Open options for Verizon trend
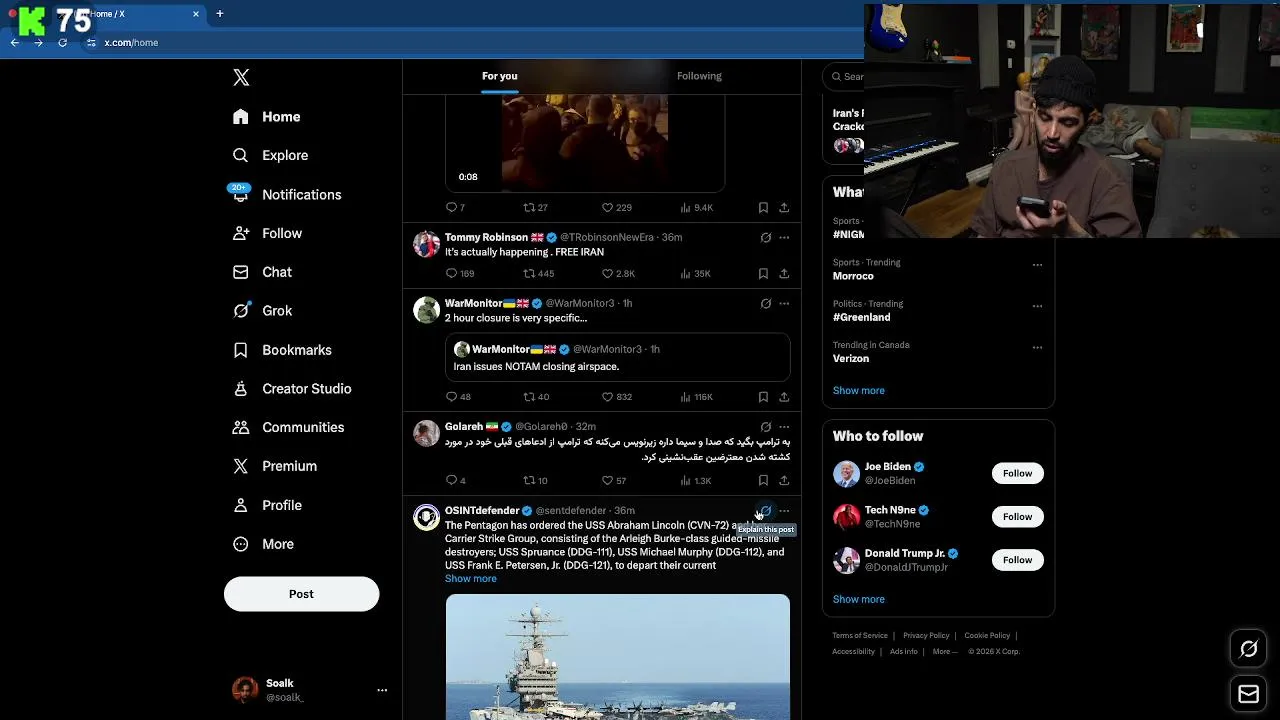 [x=1037, y=347]
